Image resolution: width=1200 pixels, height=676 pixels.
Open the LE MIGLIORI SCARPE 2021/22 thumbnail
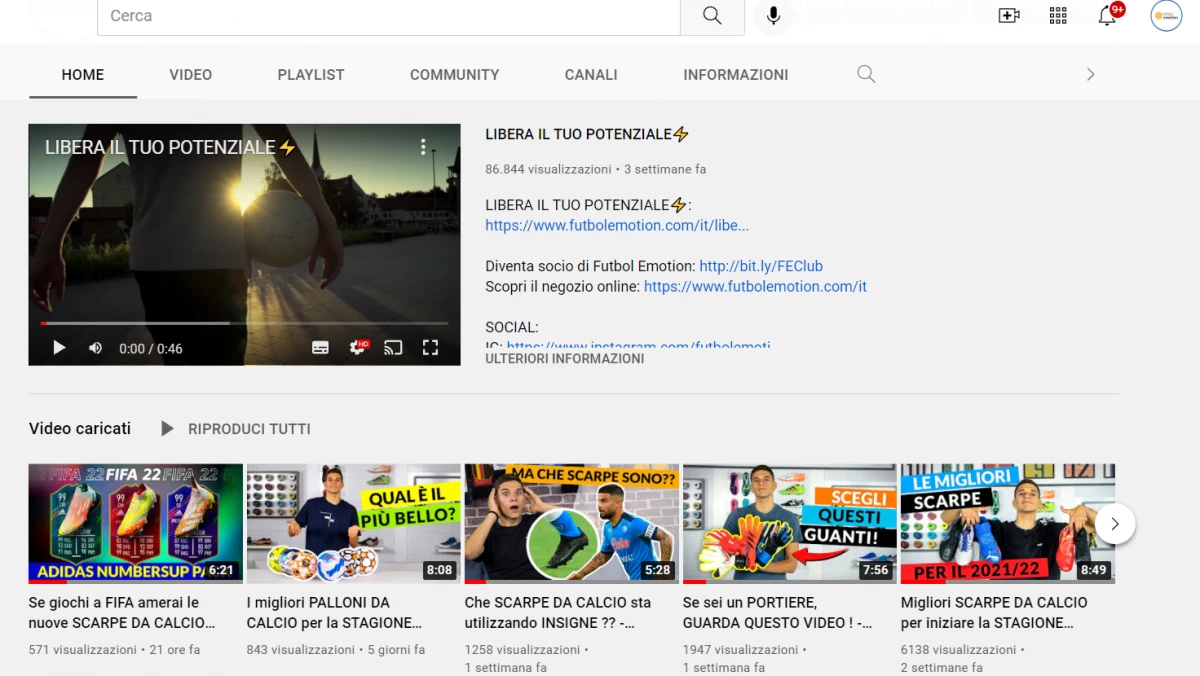click(1008, 523)
